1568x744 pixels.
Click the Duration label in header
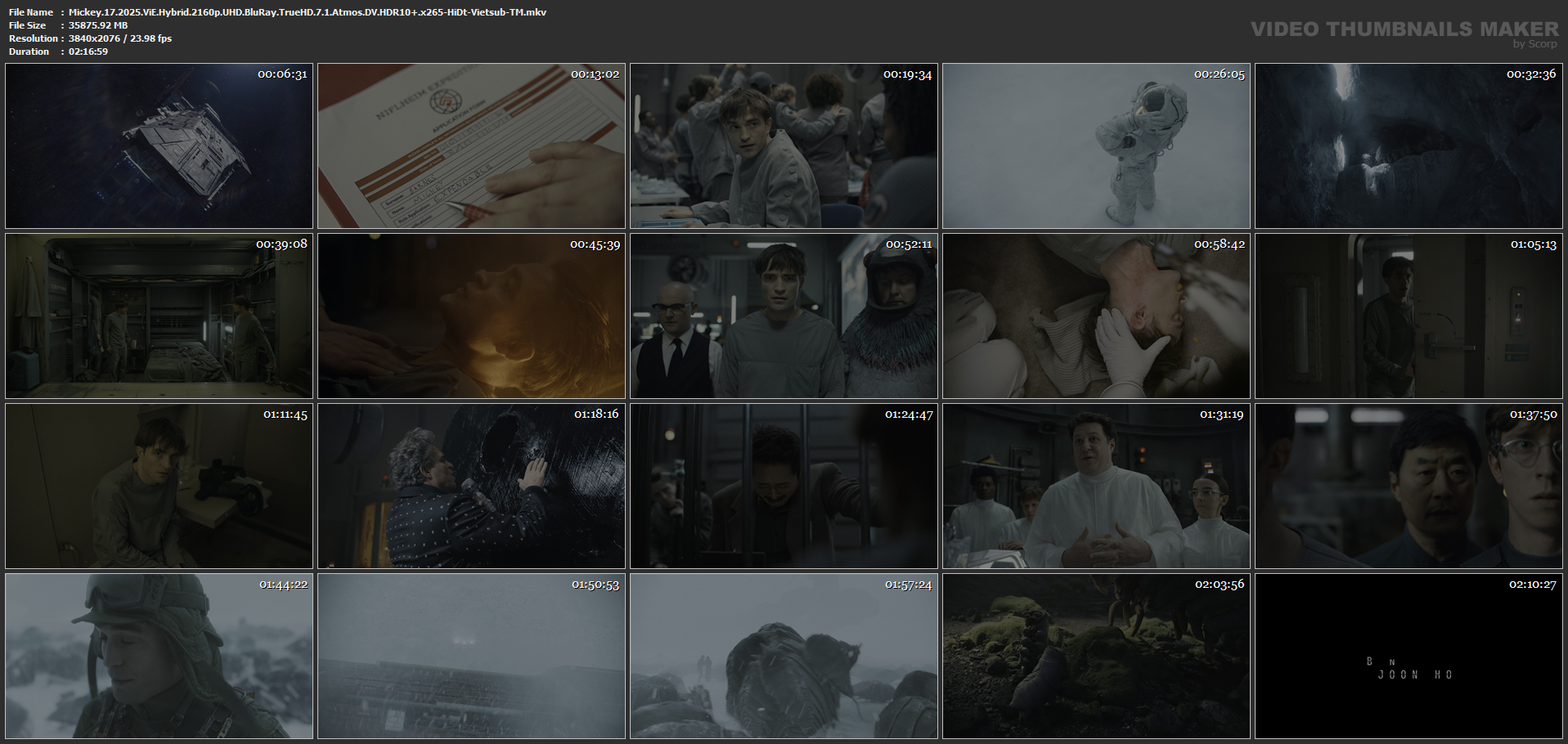pos(29,52)
